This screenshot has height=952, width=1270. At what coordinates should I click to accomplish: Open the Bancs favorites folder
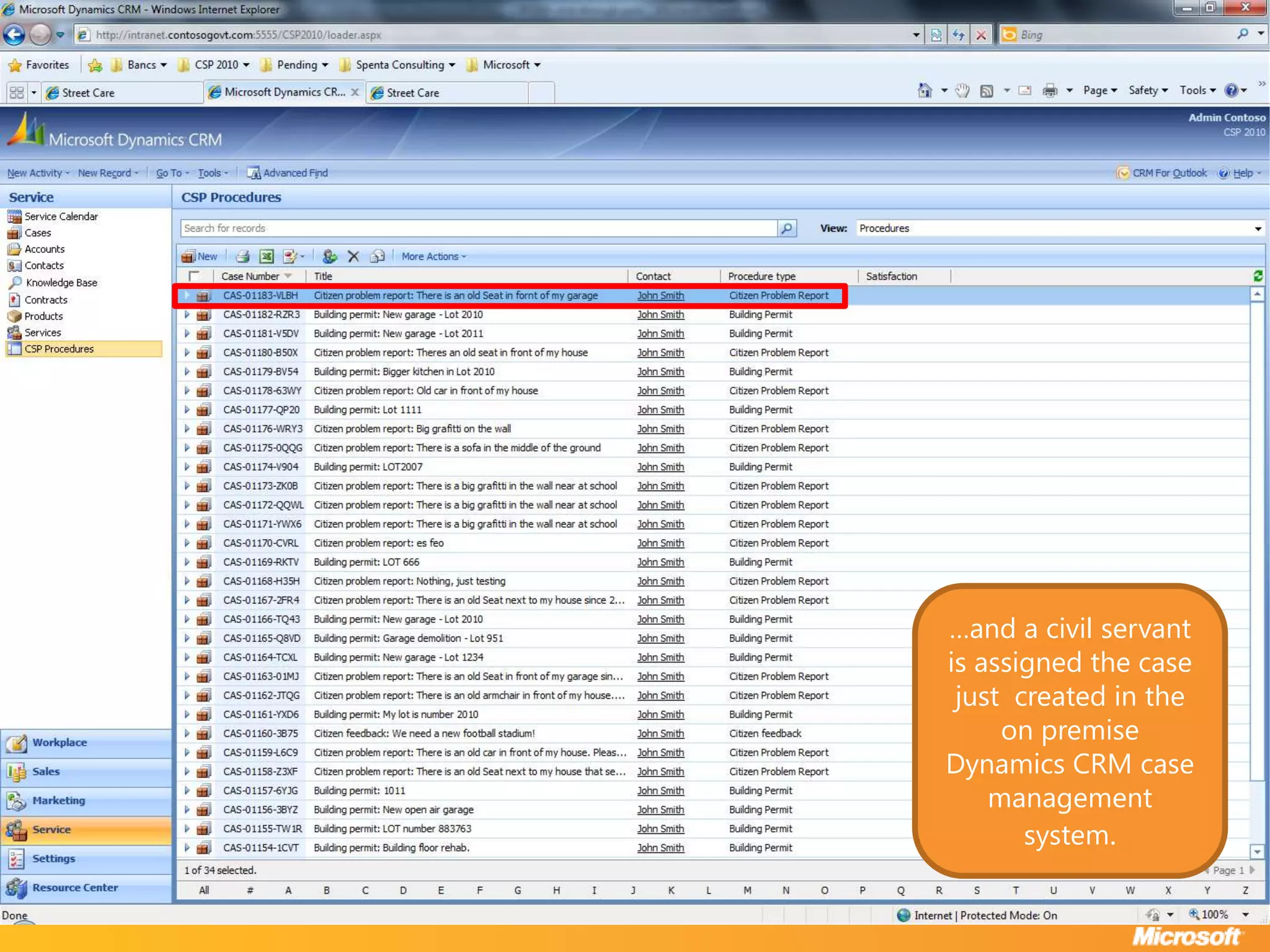coord(140,64)
